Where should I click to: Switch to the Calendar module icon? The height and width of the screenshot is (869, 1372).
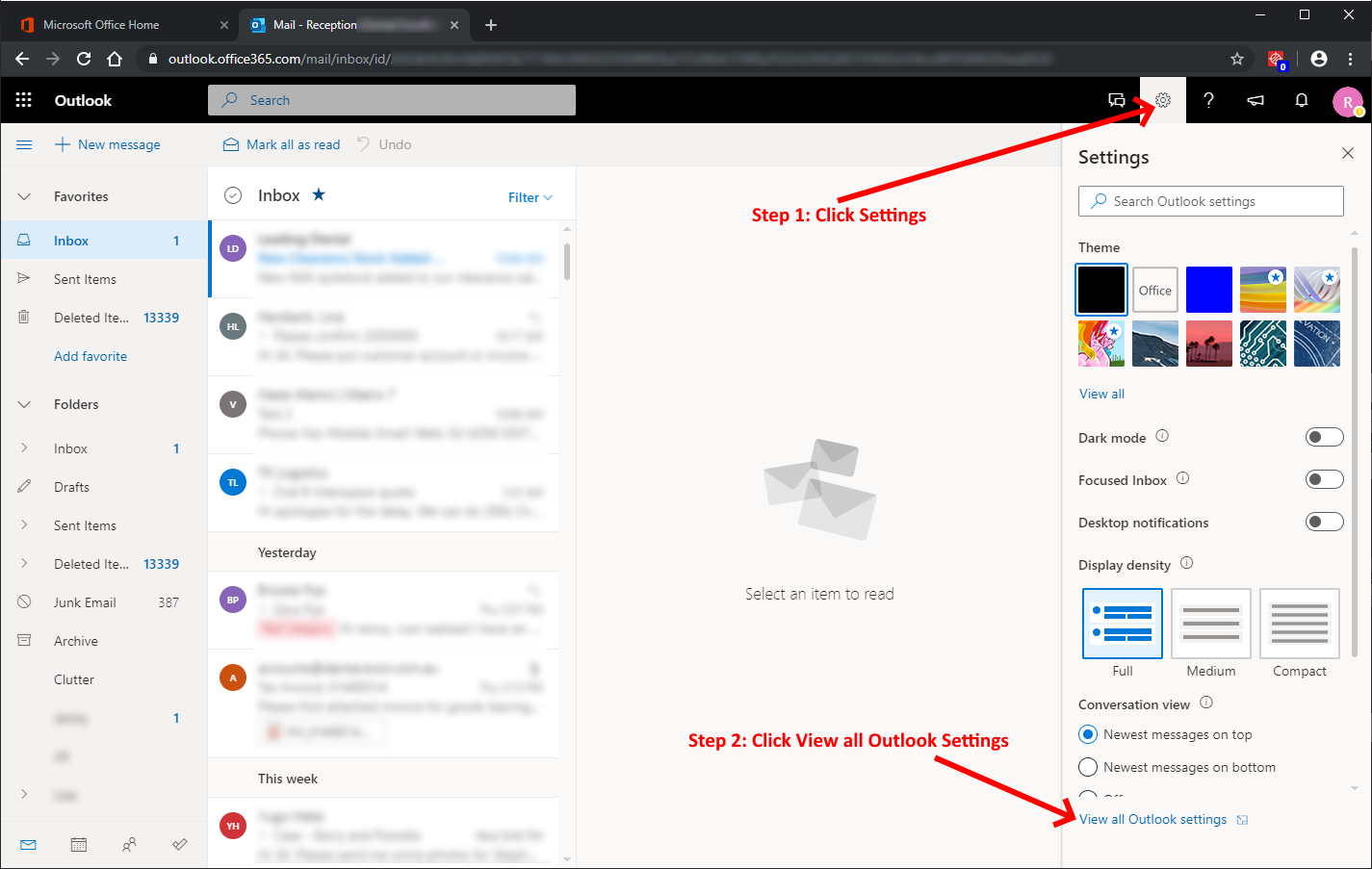(79, 844)
